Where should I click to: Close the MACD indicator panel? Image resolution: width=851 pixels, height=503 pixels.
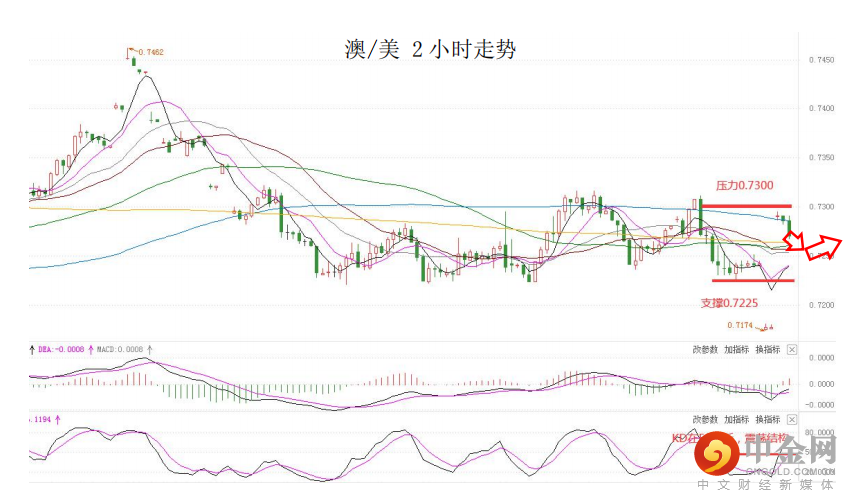[x=792, y=350]
